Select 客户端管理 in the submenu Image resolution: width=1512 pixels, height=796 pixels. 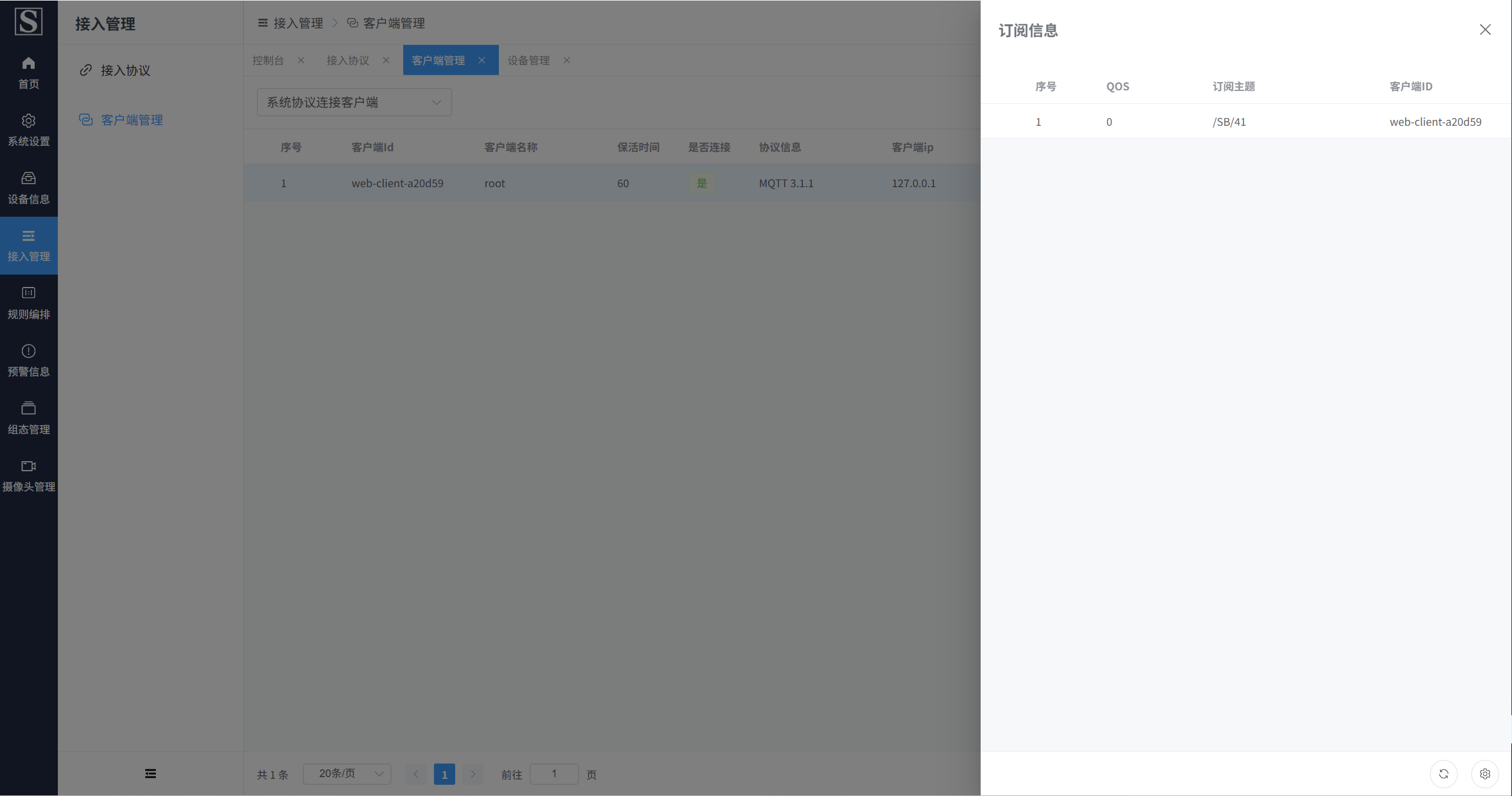pyautogui.click(x=132, y=120)
